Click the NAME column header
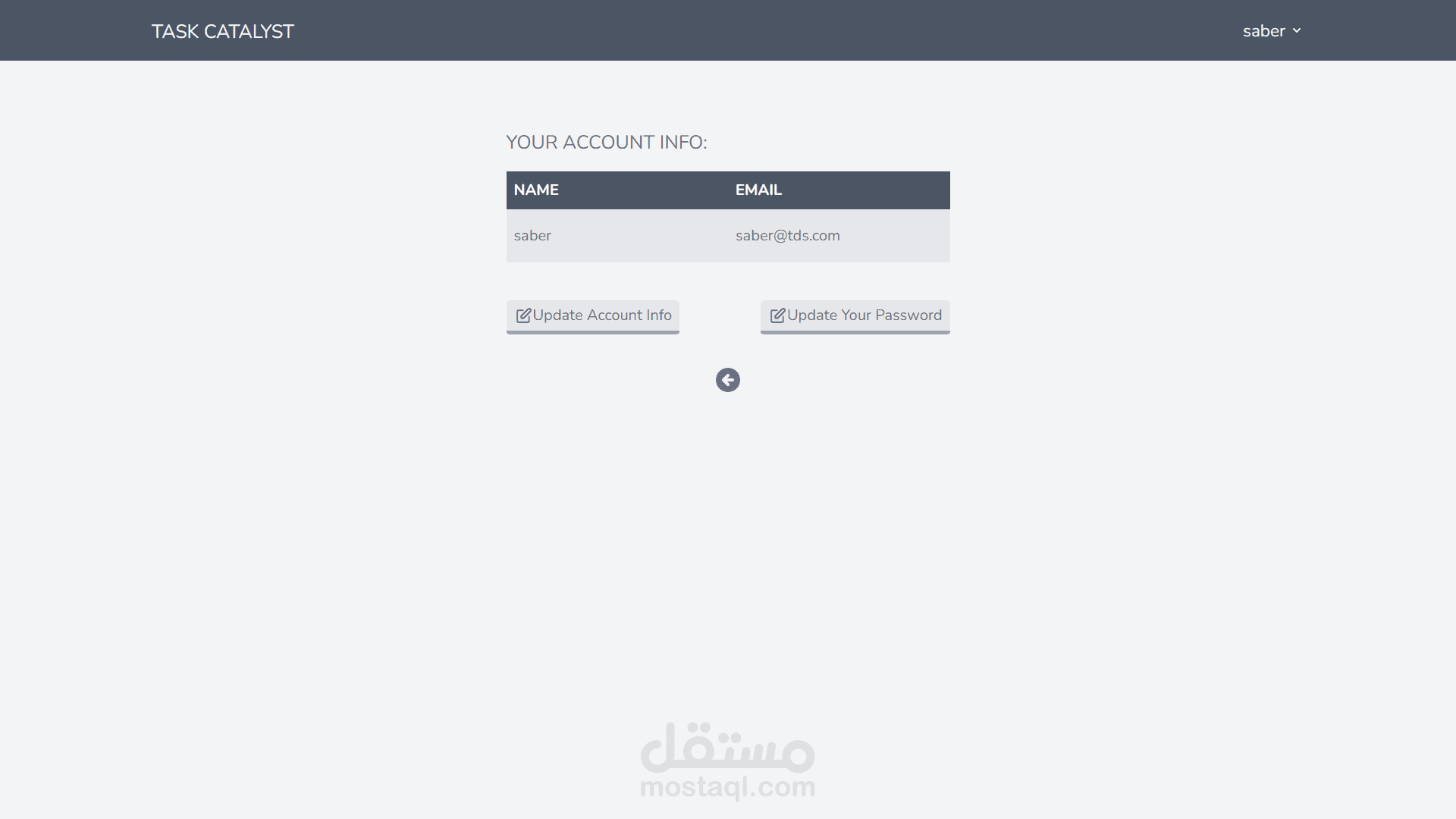The width and height of the screenshot is (1456, 819). [536, 190]
